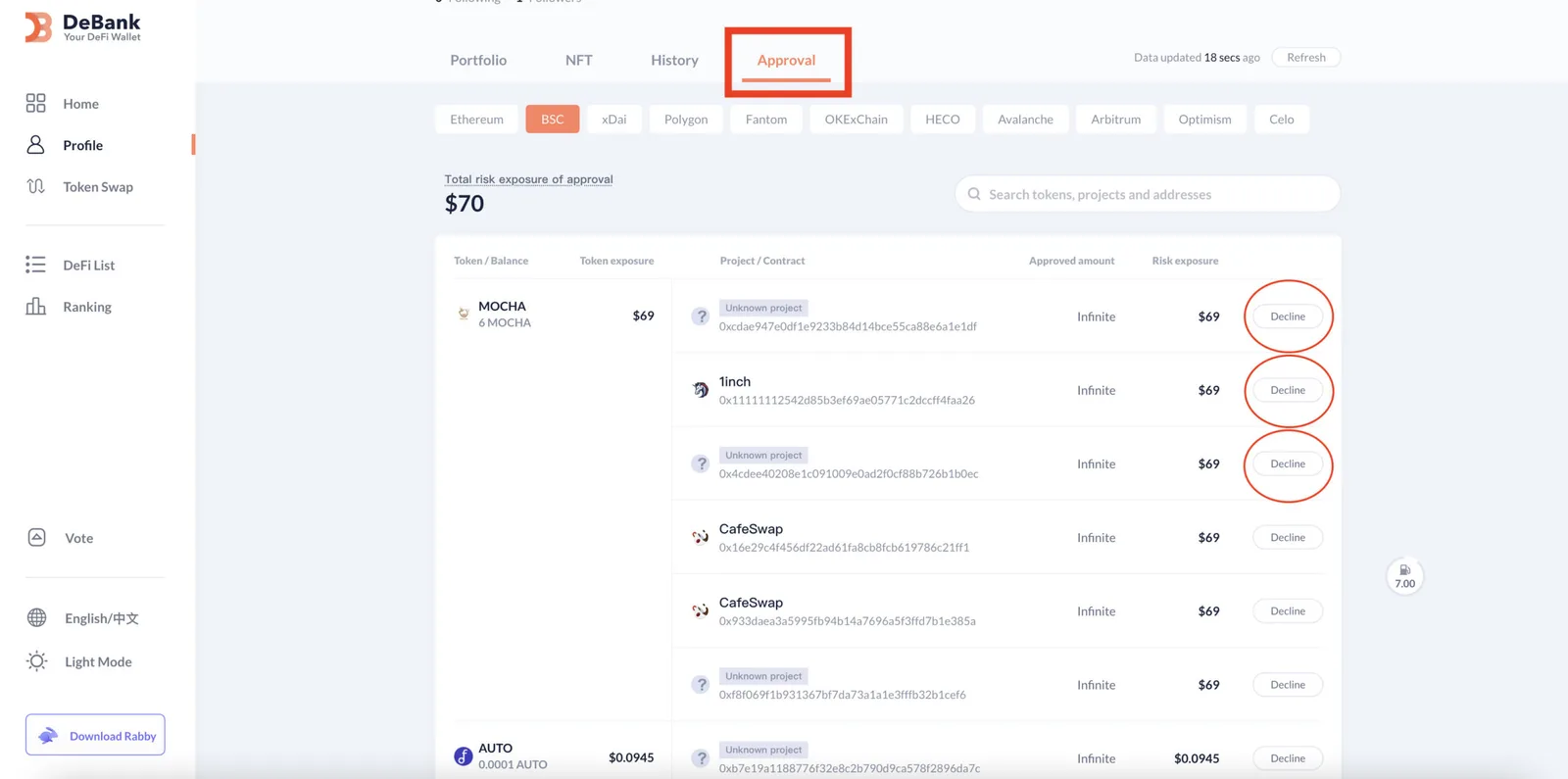Select the Optimism chain filter
Screen dimensions: 1568x779
pyautogui.click(x=1204, y=119)
